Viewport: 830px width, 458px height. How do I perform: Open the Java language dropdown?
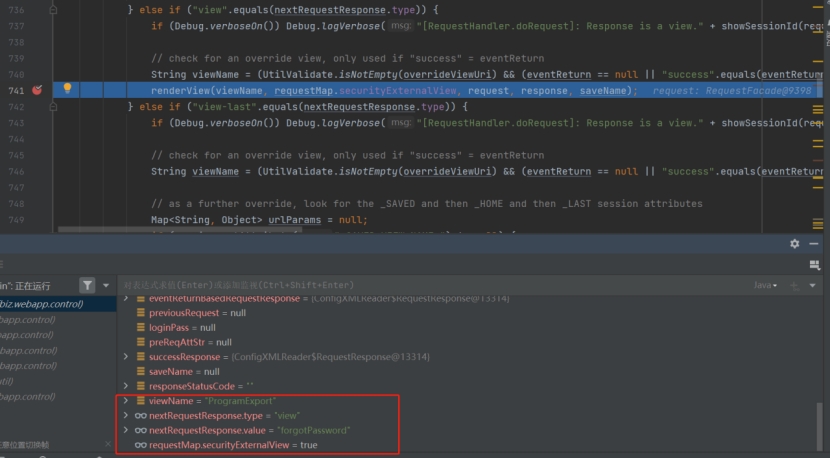tap(765, 285)
